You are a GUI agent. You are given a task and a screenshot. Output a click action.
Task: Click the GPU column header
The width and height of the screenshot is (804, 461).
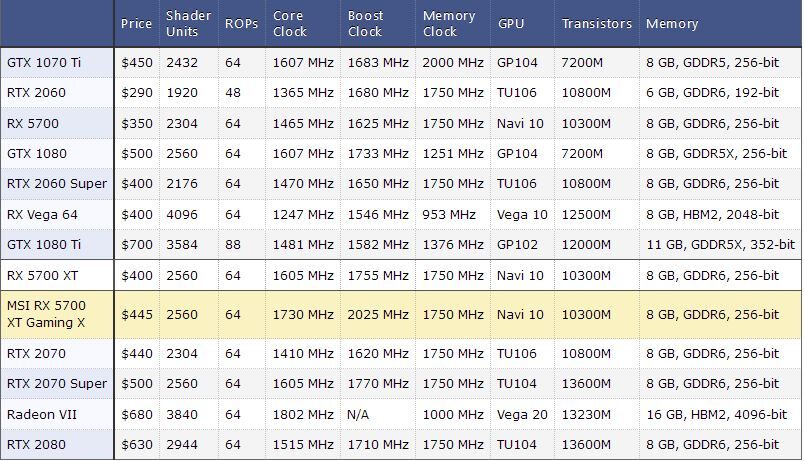pos(511,24)
